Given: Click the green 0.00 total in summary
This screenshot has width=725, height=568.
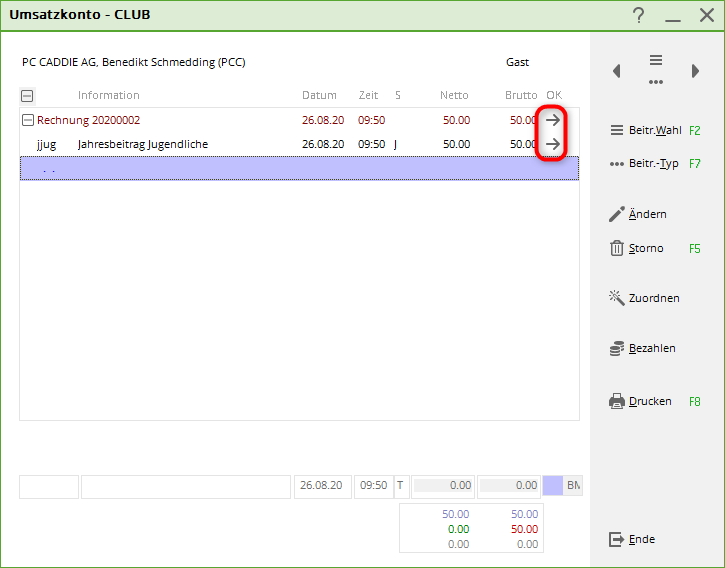Looking at the screenshot, I should click(x=458, y=529).
